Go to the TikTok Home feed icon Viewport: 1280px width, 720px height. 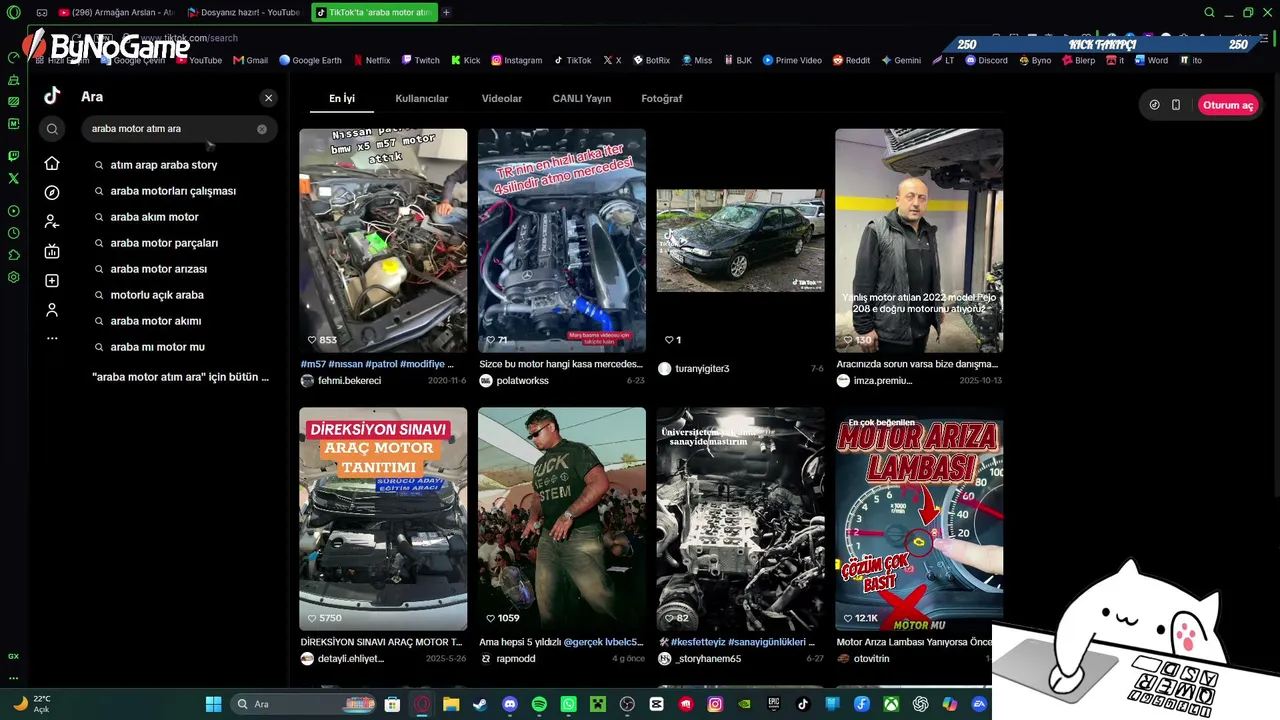pyautogui.click(x=52, y=163)
